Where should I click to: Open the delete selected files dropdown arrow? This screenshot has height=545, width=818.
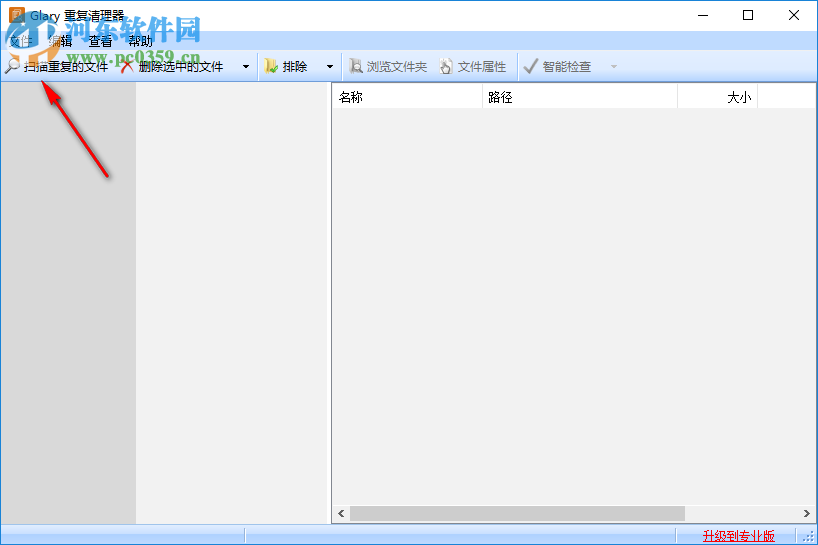point(246,67)
